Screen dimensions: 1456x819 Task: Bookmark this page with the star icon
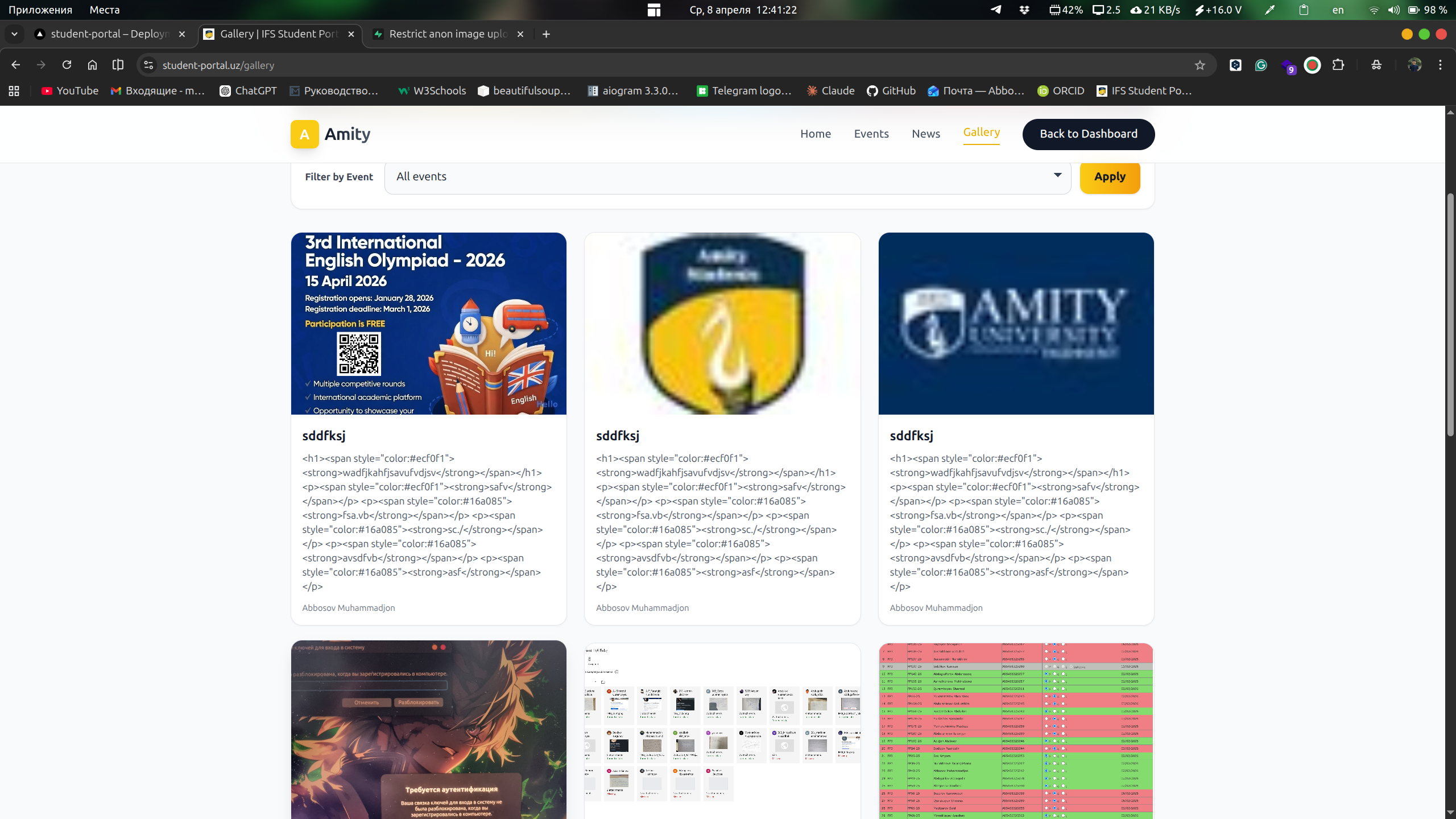[x=1199, y=65]
